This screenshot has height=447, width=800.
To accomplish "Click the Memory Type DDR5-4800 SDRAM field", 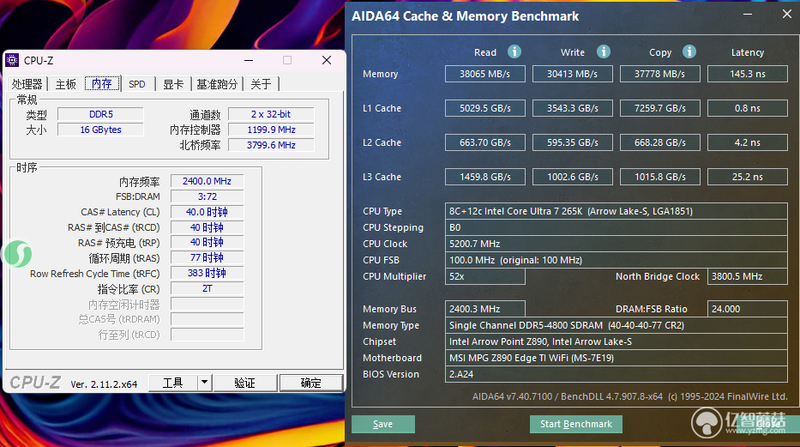I will click(616, 326).
